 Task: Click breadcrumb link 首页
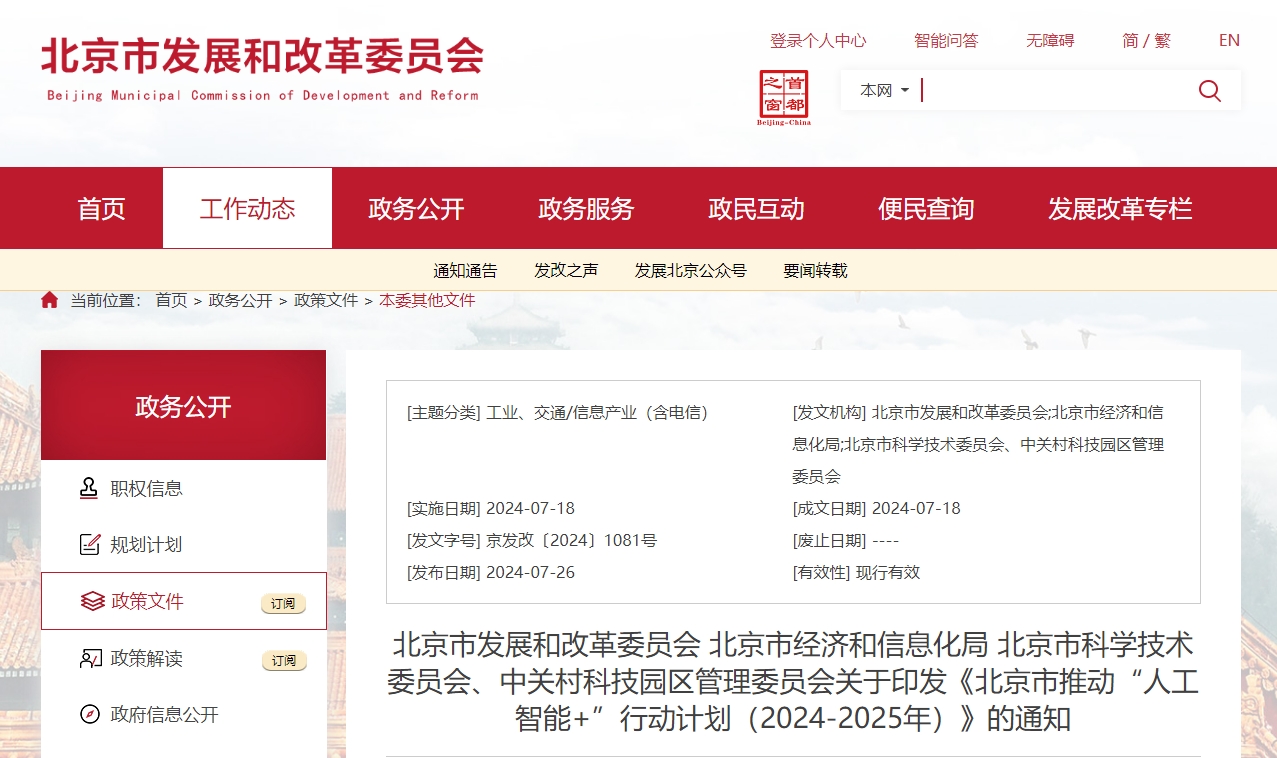[171, 300]
